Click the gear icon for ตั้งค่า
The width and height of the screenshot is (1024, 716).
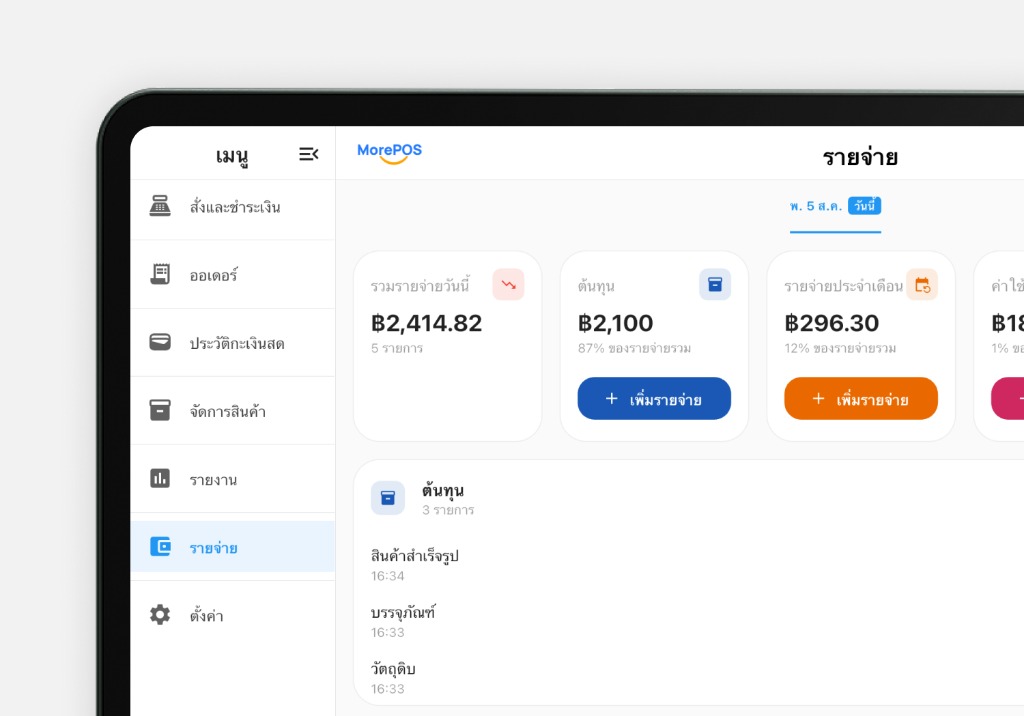(x=160, y=615)
